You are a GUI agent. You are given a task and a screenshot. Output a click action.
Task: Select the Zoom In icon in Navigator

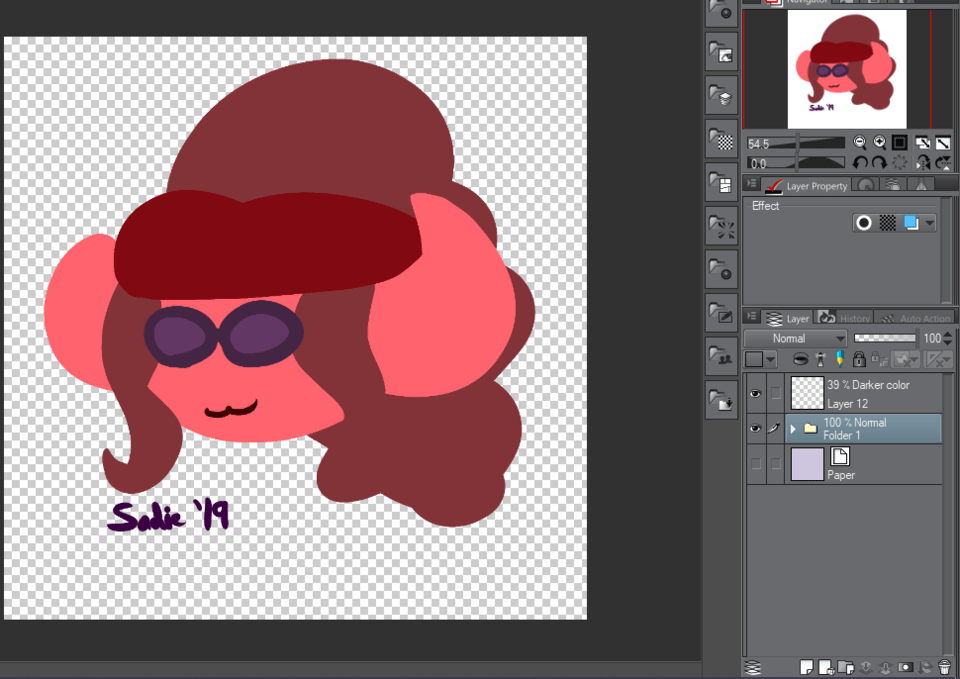pos(880,142)
